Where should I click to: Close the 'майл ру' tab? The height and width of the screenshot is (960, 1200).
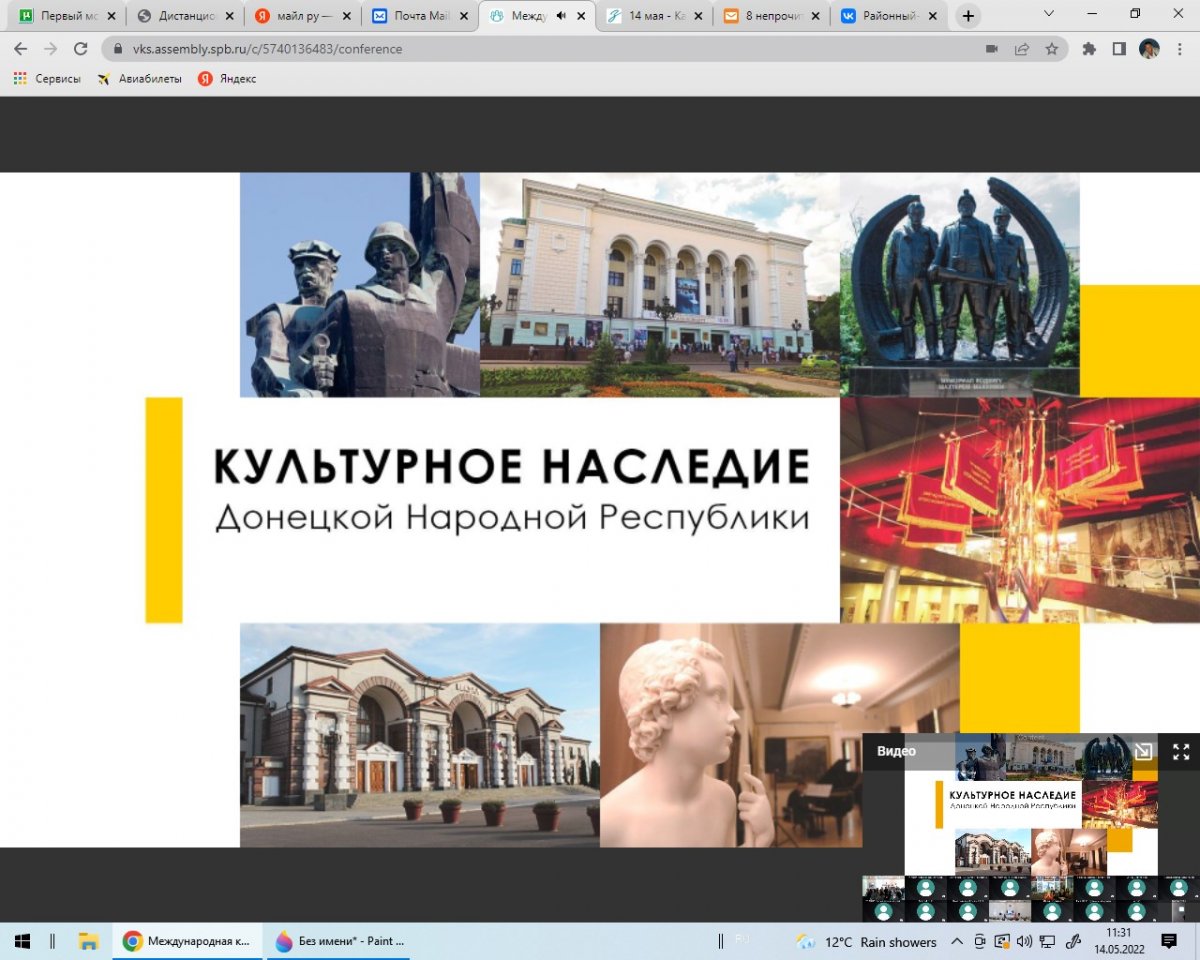pos(346,16)
